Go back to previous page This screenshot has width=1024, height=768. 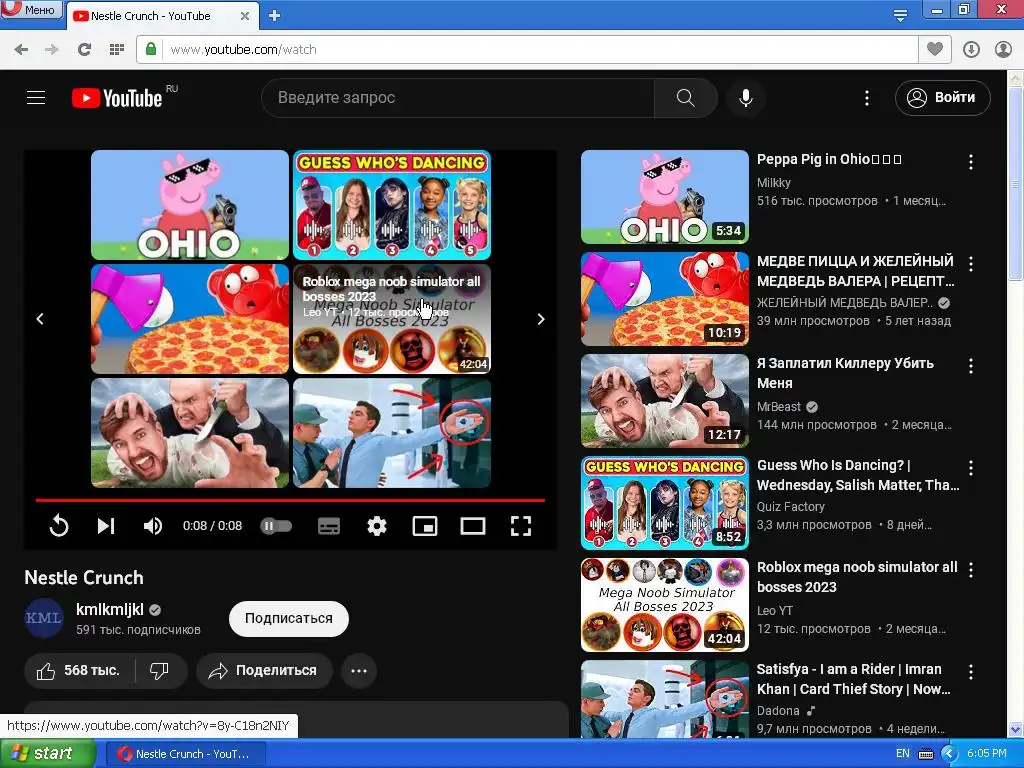click(21, 50)
